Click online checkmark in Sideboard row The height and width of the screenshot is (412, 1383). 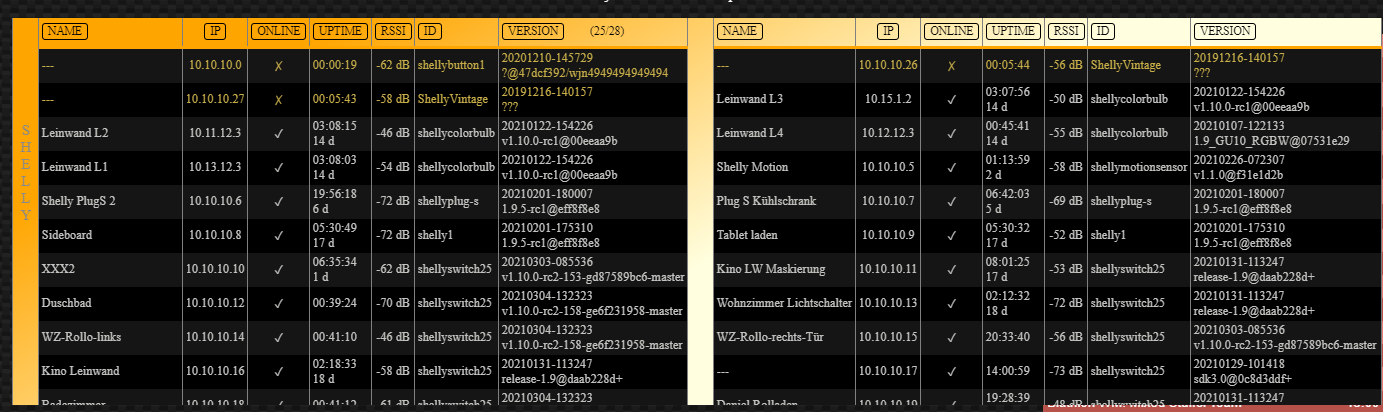tap(278, 235)
